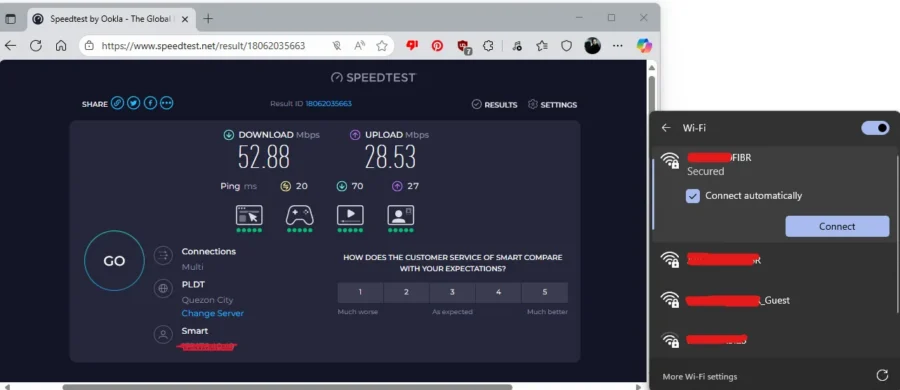The height and width of the screenshot is (390, 900).
Task: Start a new test with GO
Action: 114,261
